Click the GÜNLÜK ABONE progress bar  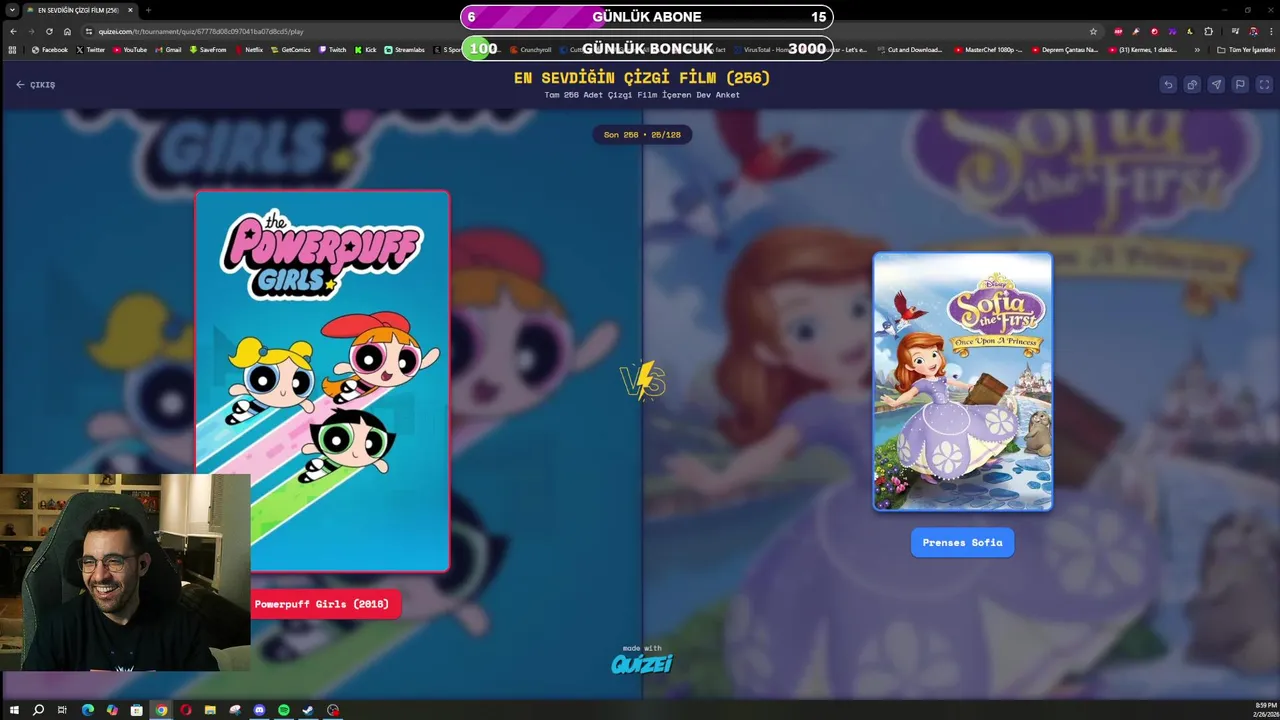pyautogui.click(x=646, y=17)
